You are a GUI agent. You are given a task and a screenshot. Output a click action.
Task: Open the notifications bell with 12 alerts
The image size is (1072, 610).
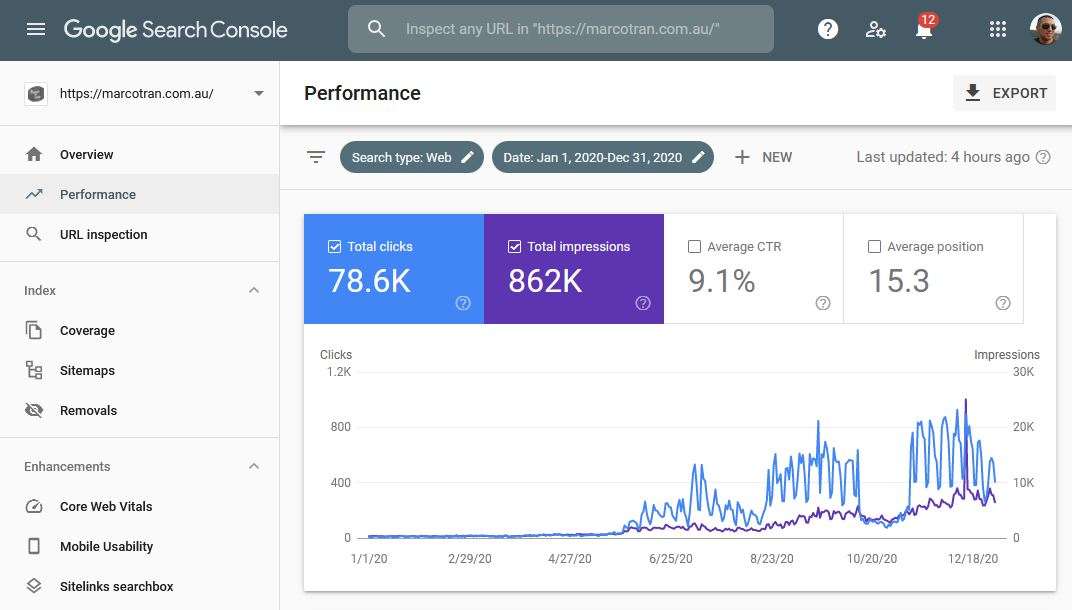coord(924,30)
